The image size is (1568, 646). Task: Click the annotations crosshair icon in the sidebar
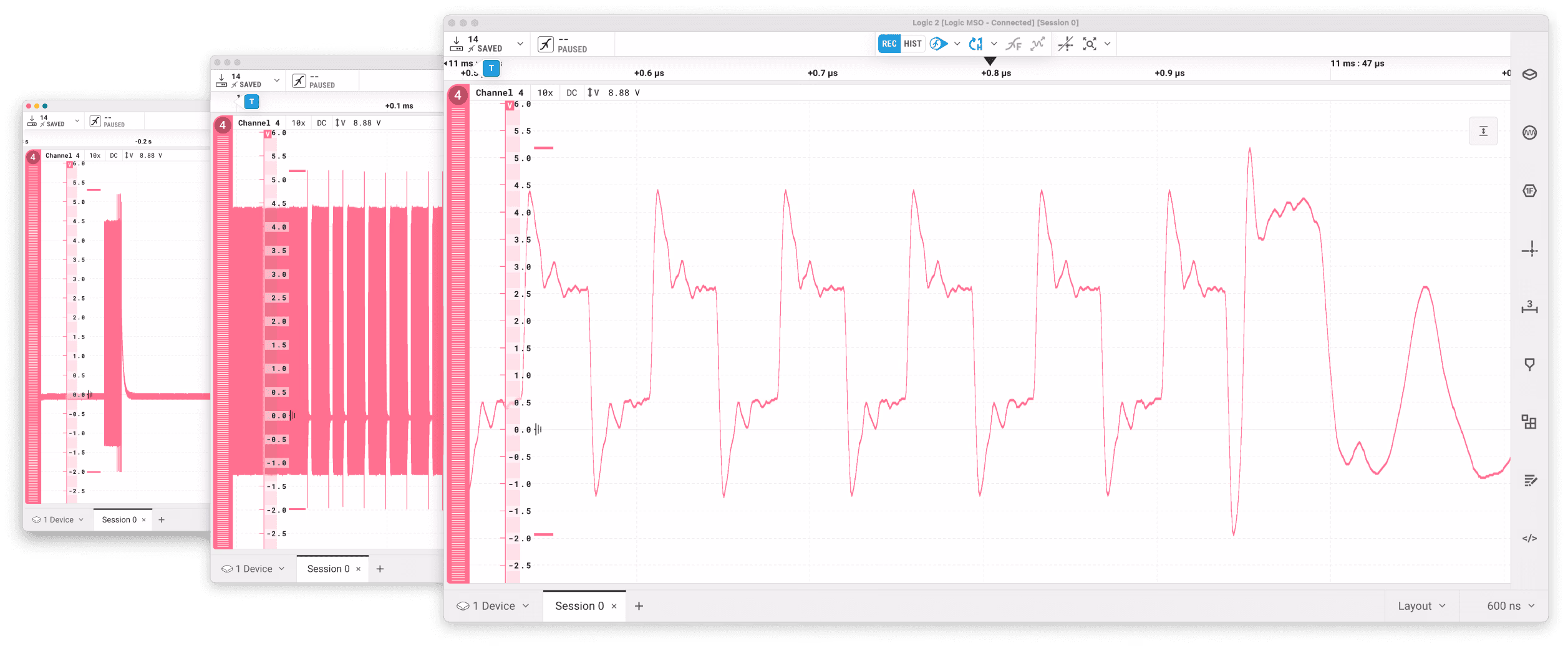click(x=1531, y=249)
